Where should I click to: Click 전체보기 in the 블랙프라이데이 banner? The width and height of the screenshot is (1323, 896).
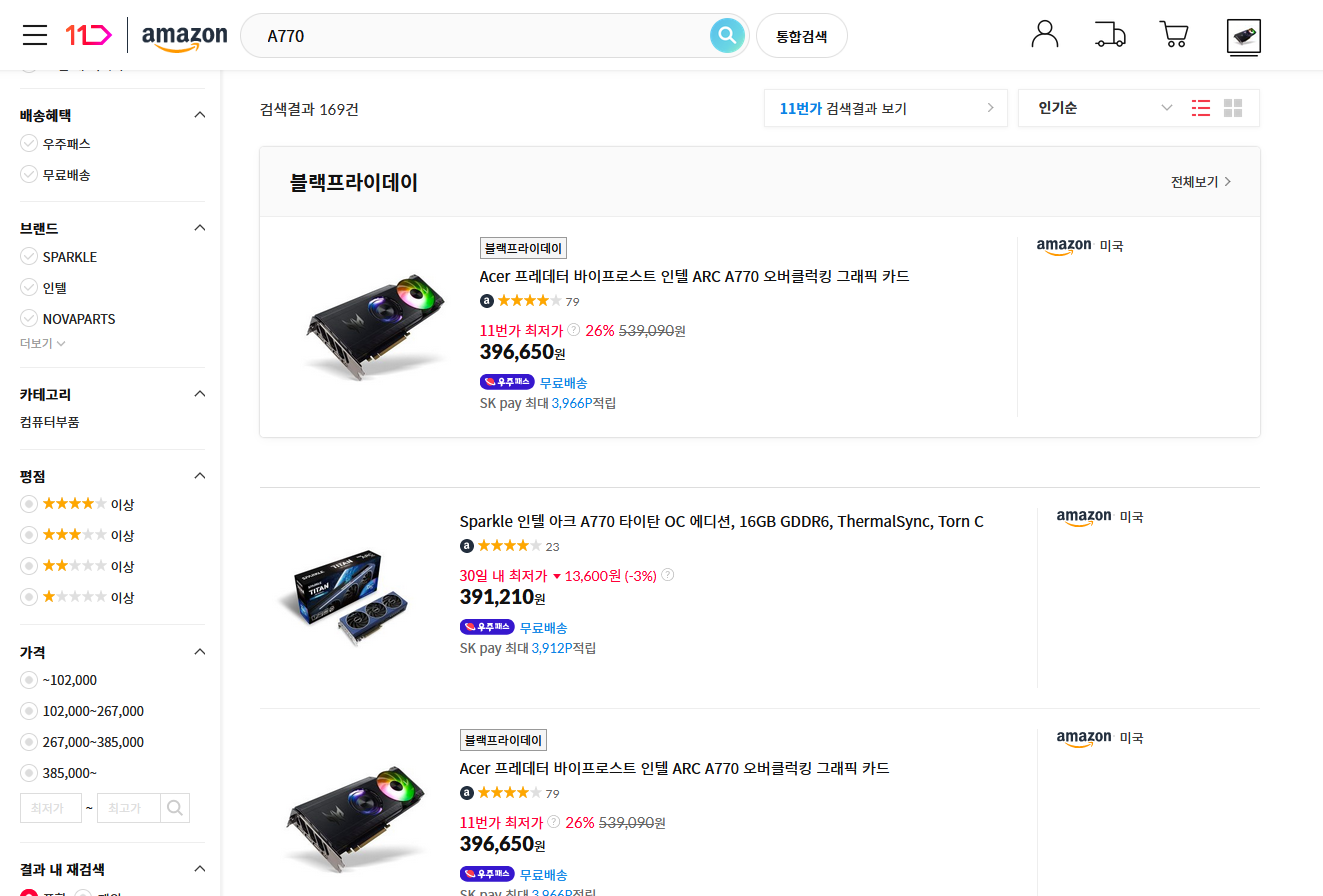pos(1201,182)
